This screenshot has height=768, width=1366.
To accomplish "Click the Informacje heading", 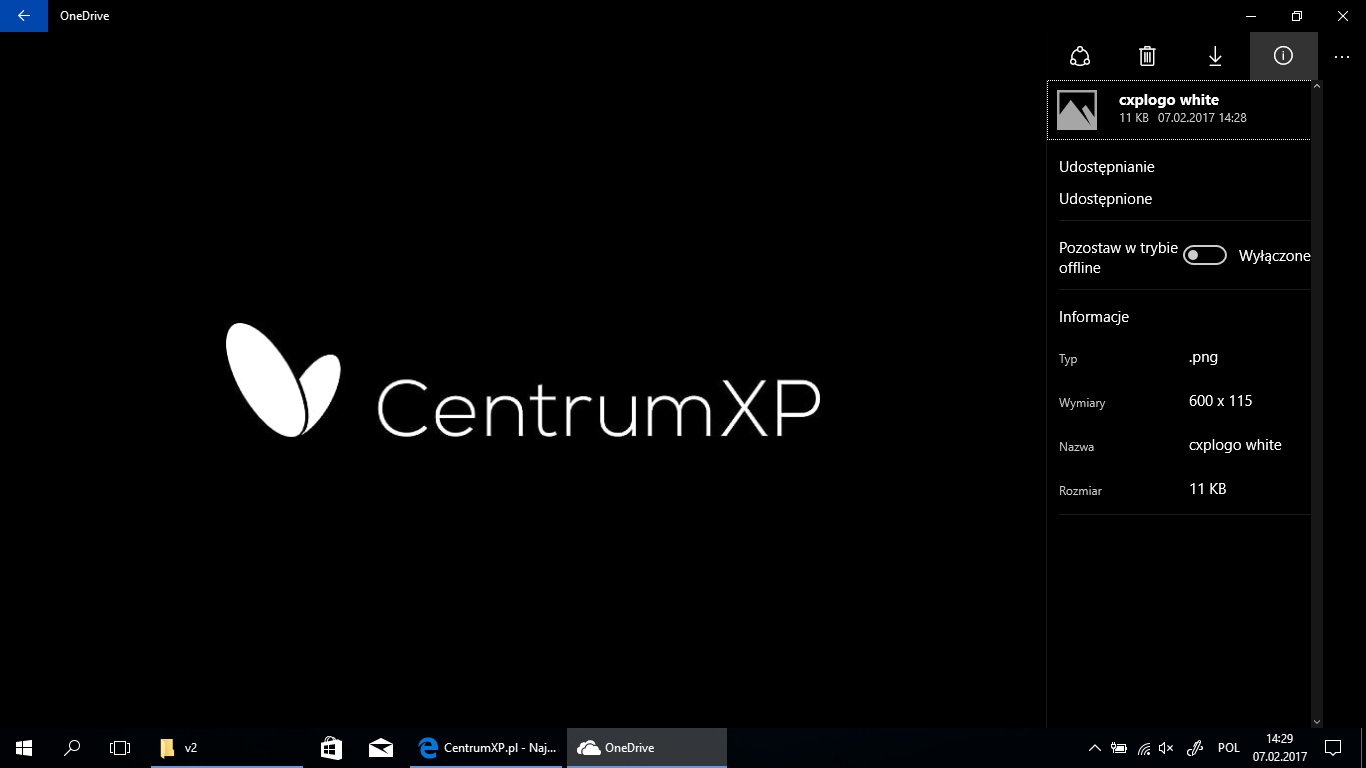I will click(1094, 317).
